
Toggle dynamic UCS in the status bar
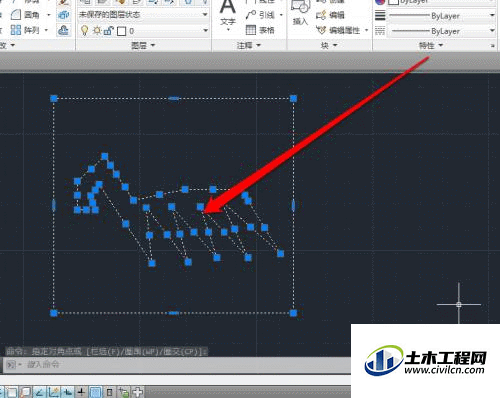click(54, 392)
